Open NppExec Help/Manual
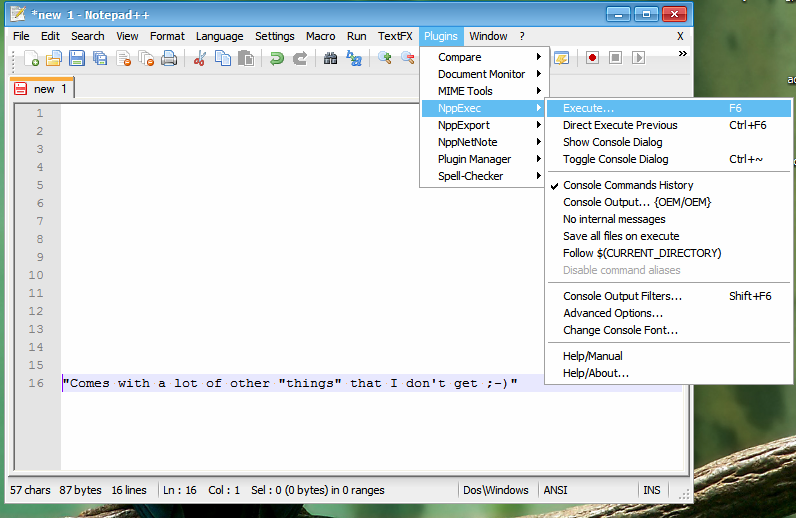Screen dimensions: 796x518 coord(668,356)
